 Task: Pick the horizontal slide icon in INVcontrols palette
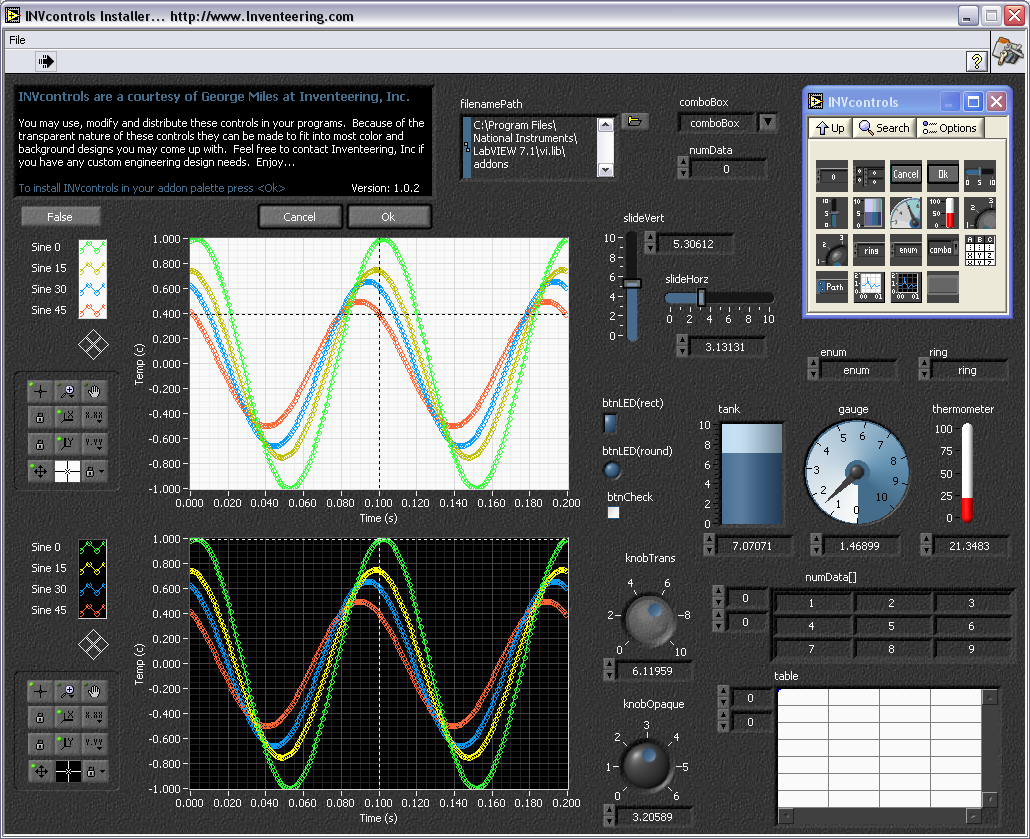[979, 175]
